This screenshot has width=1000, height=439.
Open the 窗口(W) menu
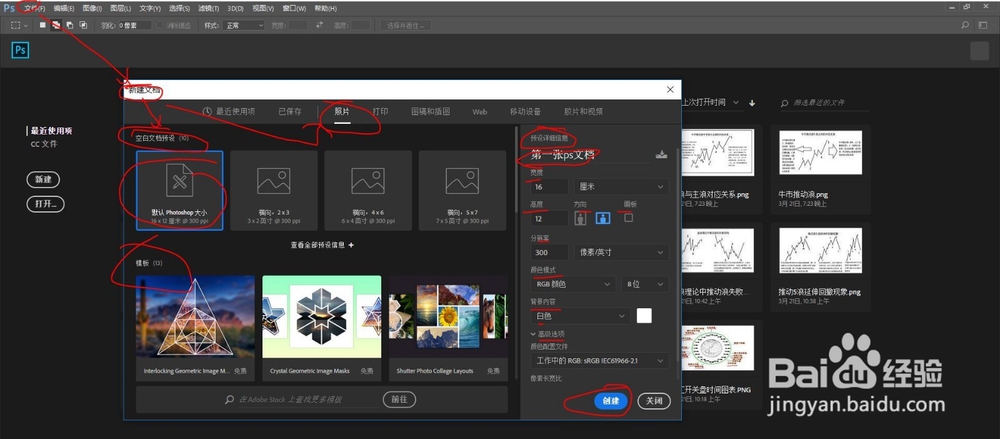click(294, 8)
